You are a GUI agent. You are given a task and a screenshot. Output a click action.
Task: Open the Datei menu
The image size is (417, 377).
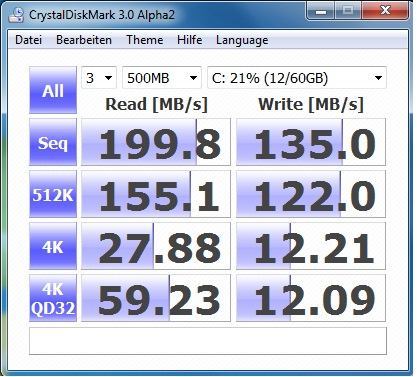(x=28, y=40)
